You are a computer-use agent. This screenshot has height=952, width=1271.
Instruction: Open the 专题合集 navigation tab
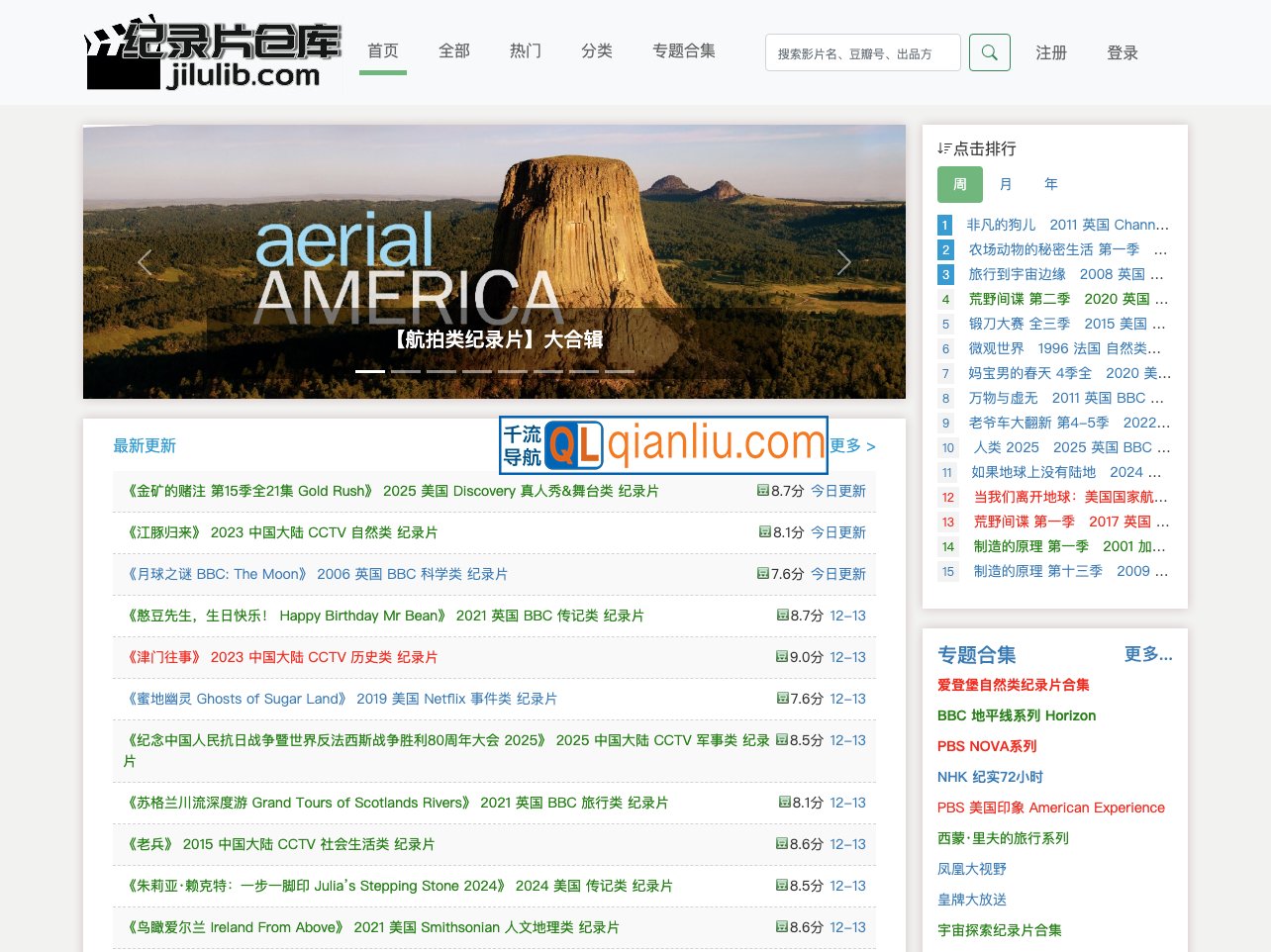point(683,51)
